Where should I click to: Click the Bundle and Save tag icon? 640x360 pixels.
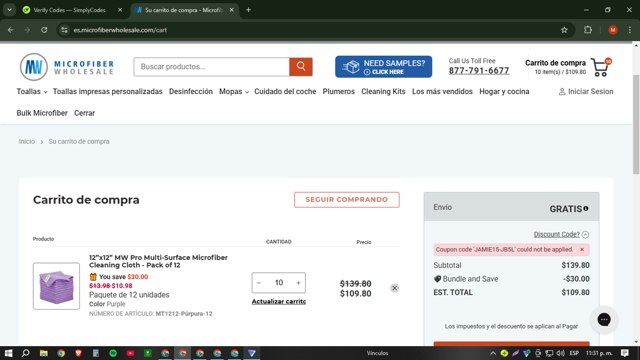tap(437, 279)
